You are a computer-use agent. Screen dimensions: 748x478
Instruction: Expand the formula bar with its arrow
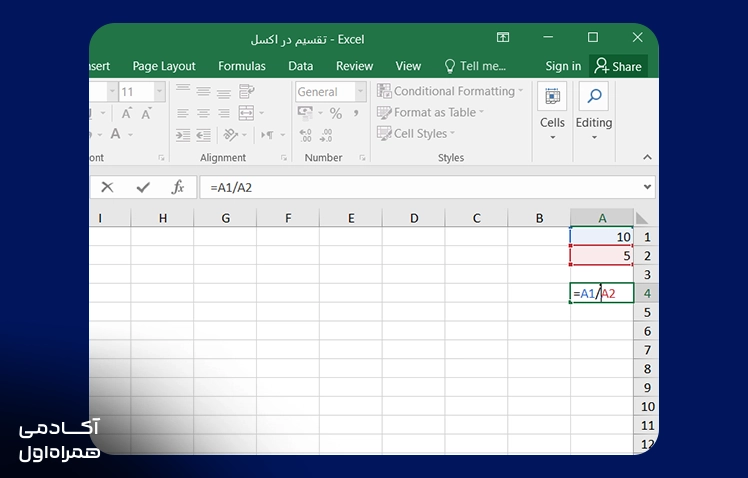(647, 187)
